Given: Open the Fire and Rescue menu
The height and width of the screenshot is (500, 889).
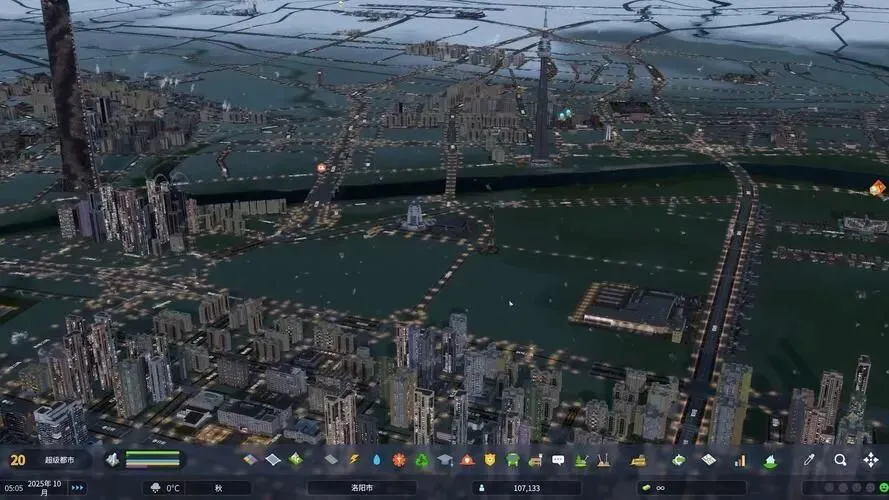Looking at the screenshot, I should 467,460.
